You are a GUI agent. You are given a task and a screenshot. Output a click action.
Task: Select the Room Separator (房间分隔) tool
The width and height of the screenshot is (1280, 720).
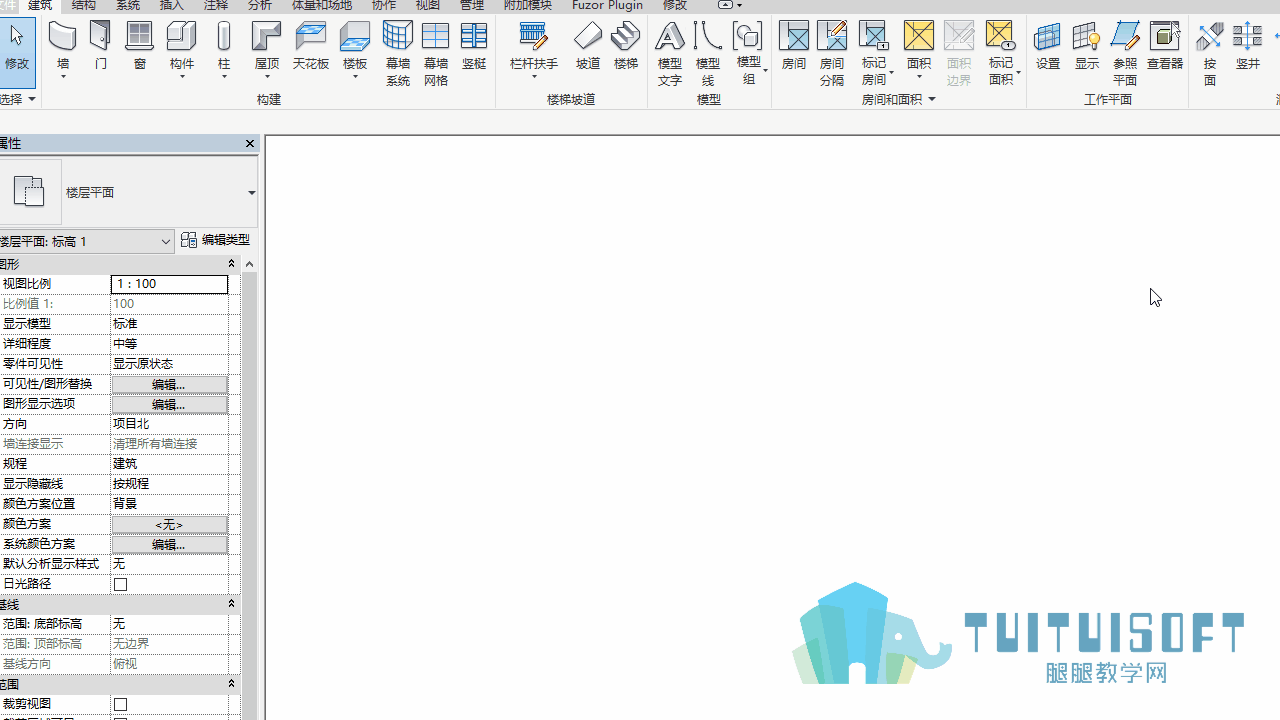pyautogui.click(x=832, y=53)
